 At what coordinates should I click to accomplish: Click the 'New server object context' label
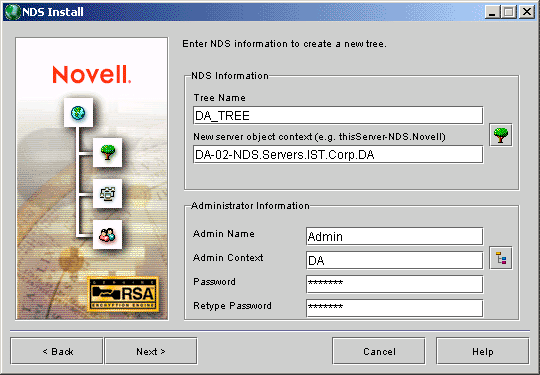point(319,137)
